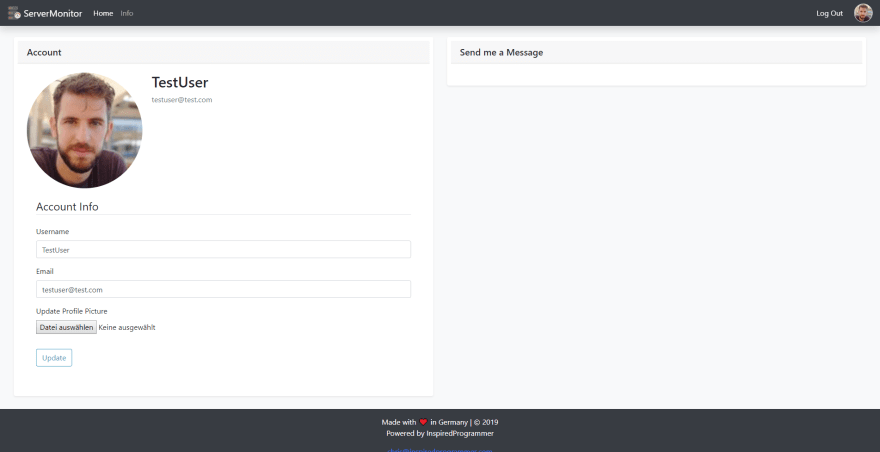Click the Datei auswählen file button
This screenshot has width=880, height=452.
tap(66, 327)
